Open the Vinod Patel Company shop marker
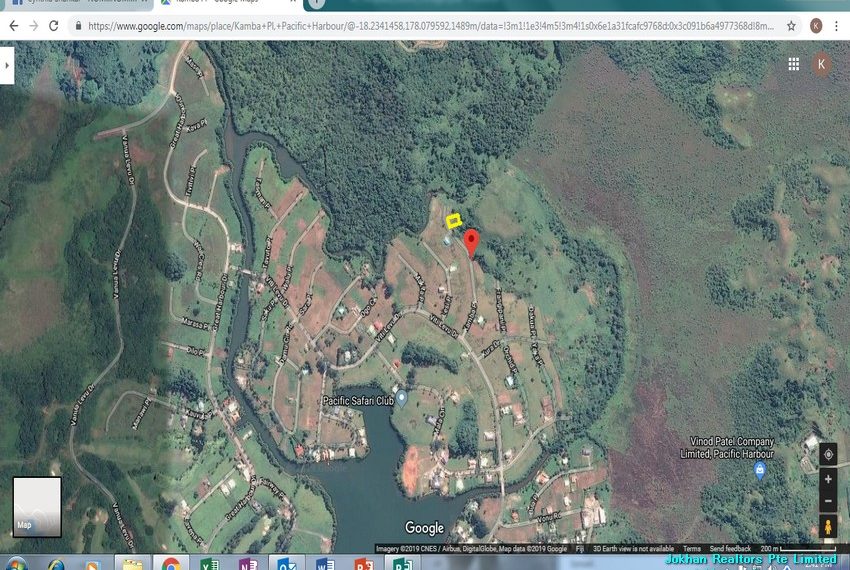 pyautogui.click(x=760, y=471)
